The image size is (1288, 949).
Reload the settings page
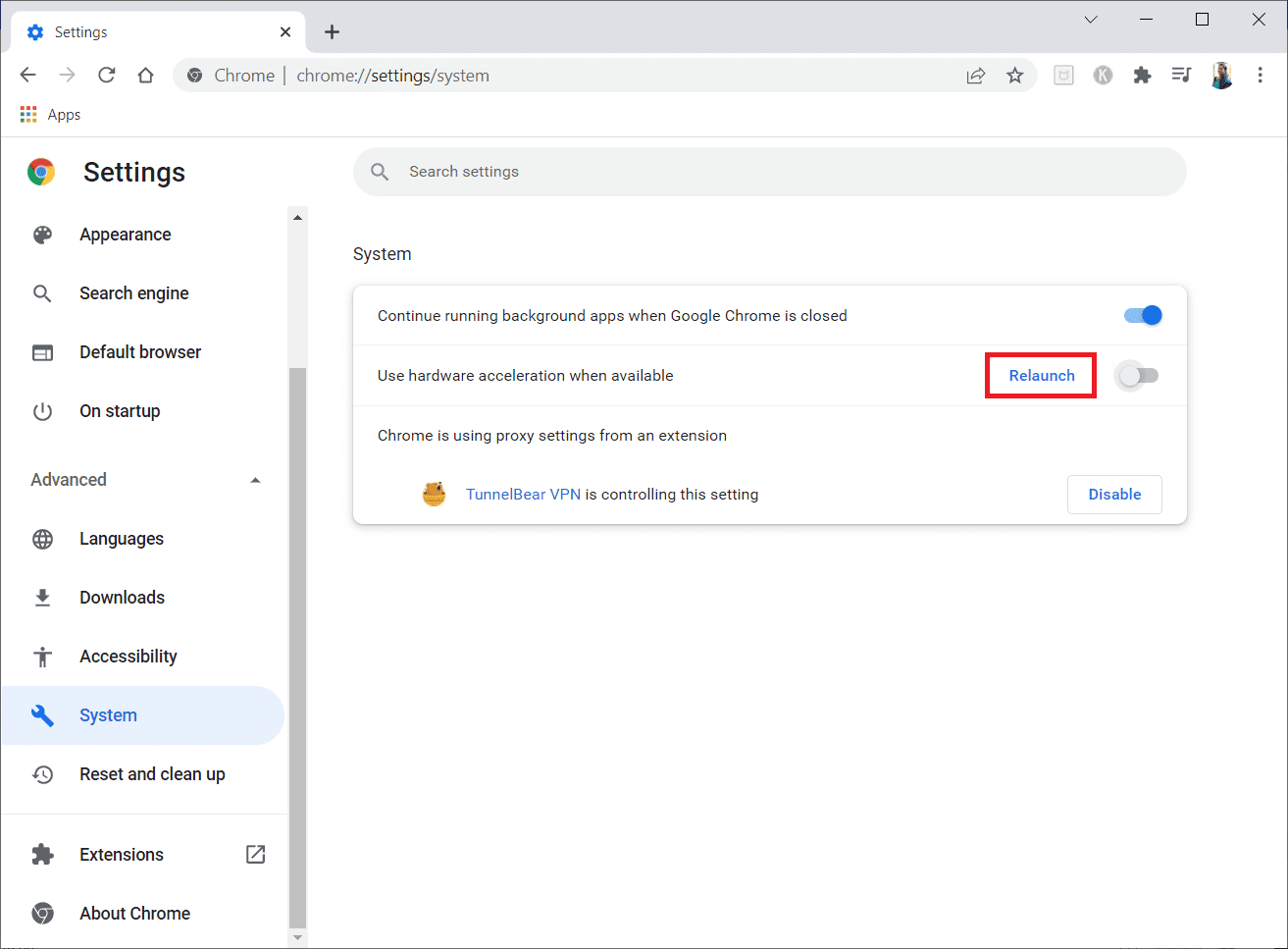click(106, 75)
